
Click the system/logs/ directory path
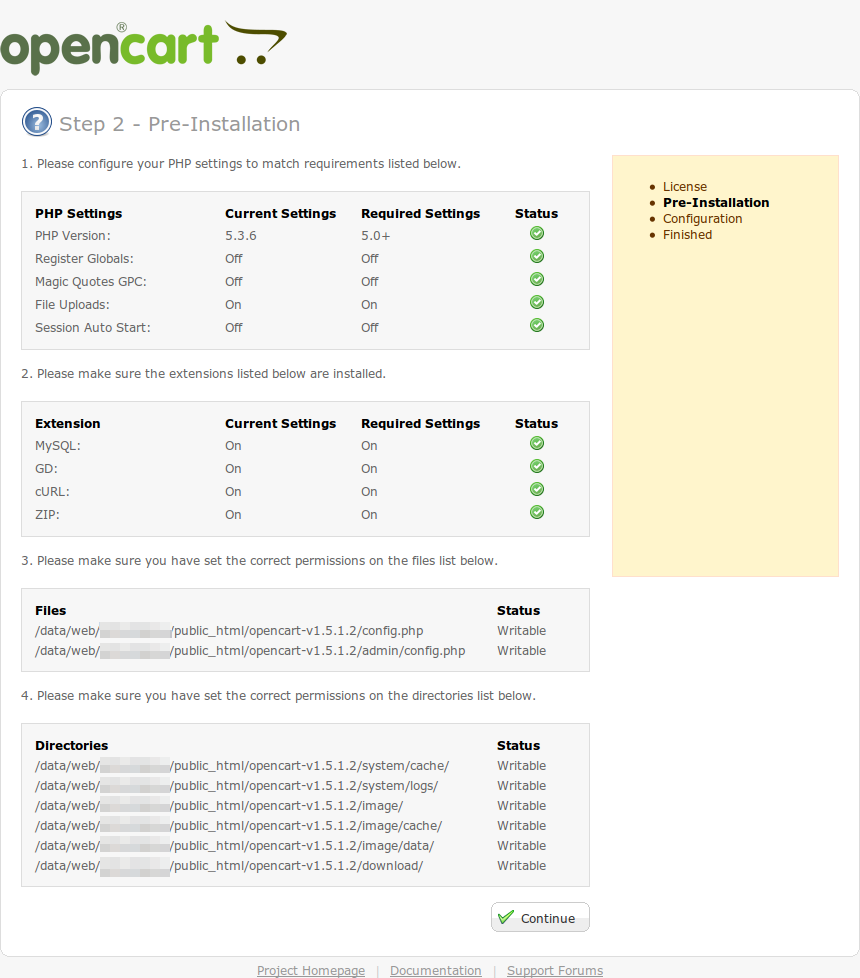(236, 785)
